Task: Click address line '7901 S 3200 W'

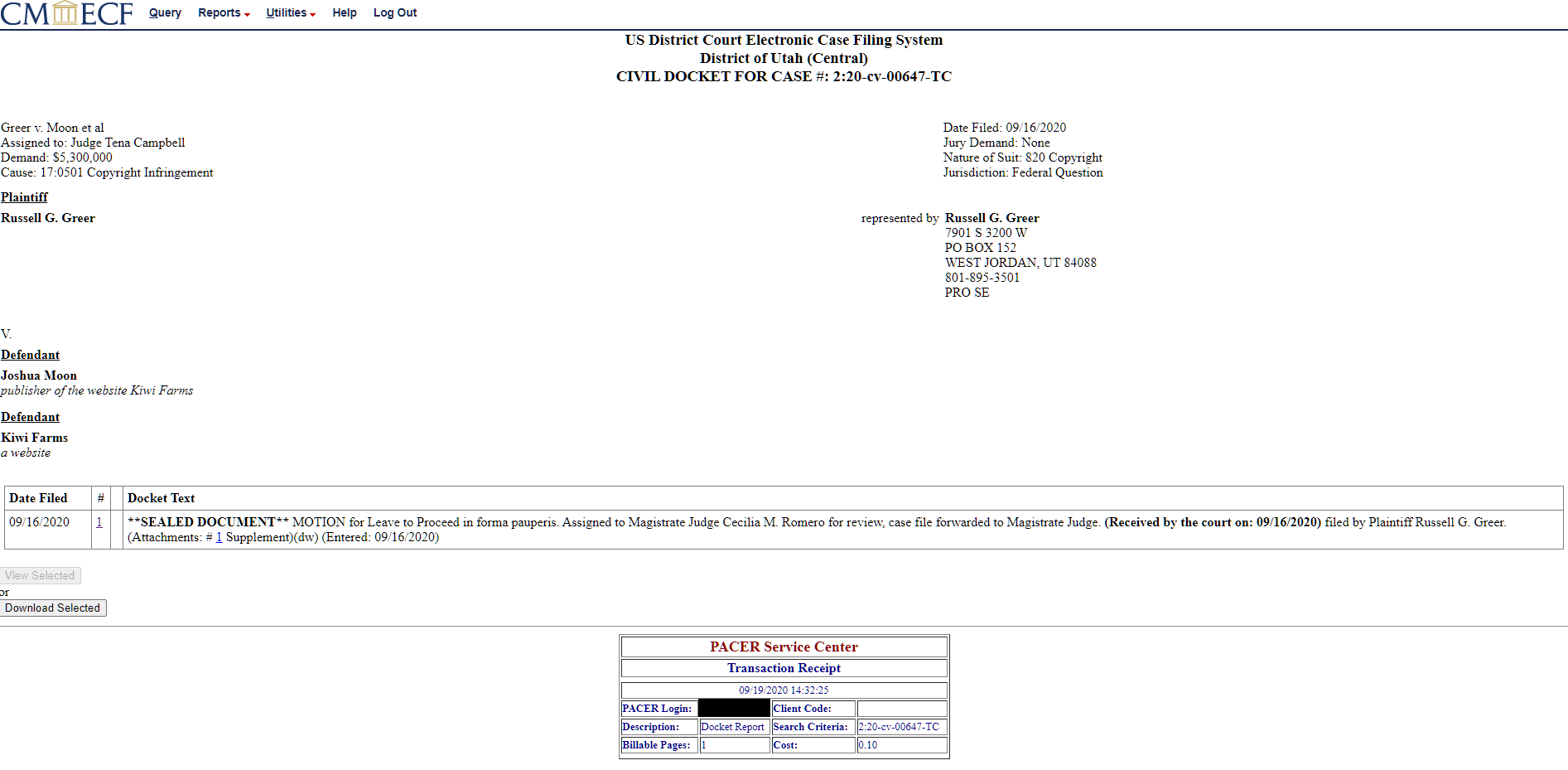Action: point(986,233)
